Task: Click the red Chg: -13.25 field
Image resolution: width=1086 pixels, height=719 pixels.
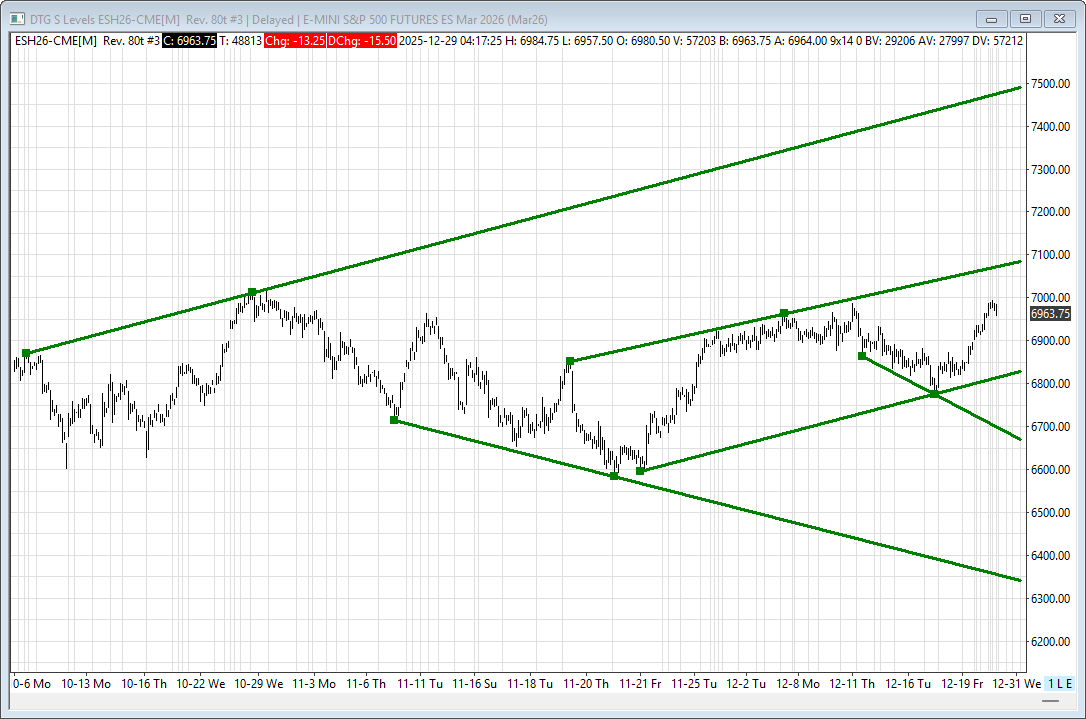Action: coord(296,40)
